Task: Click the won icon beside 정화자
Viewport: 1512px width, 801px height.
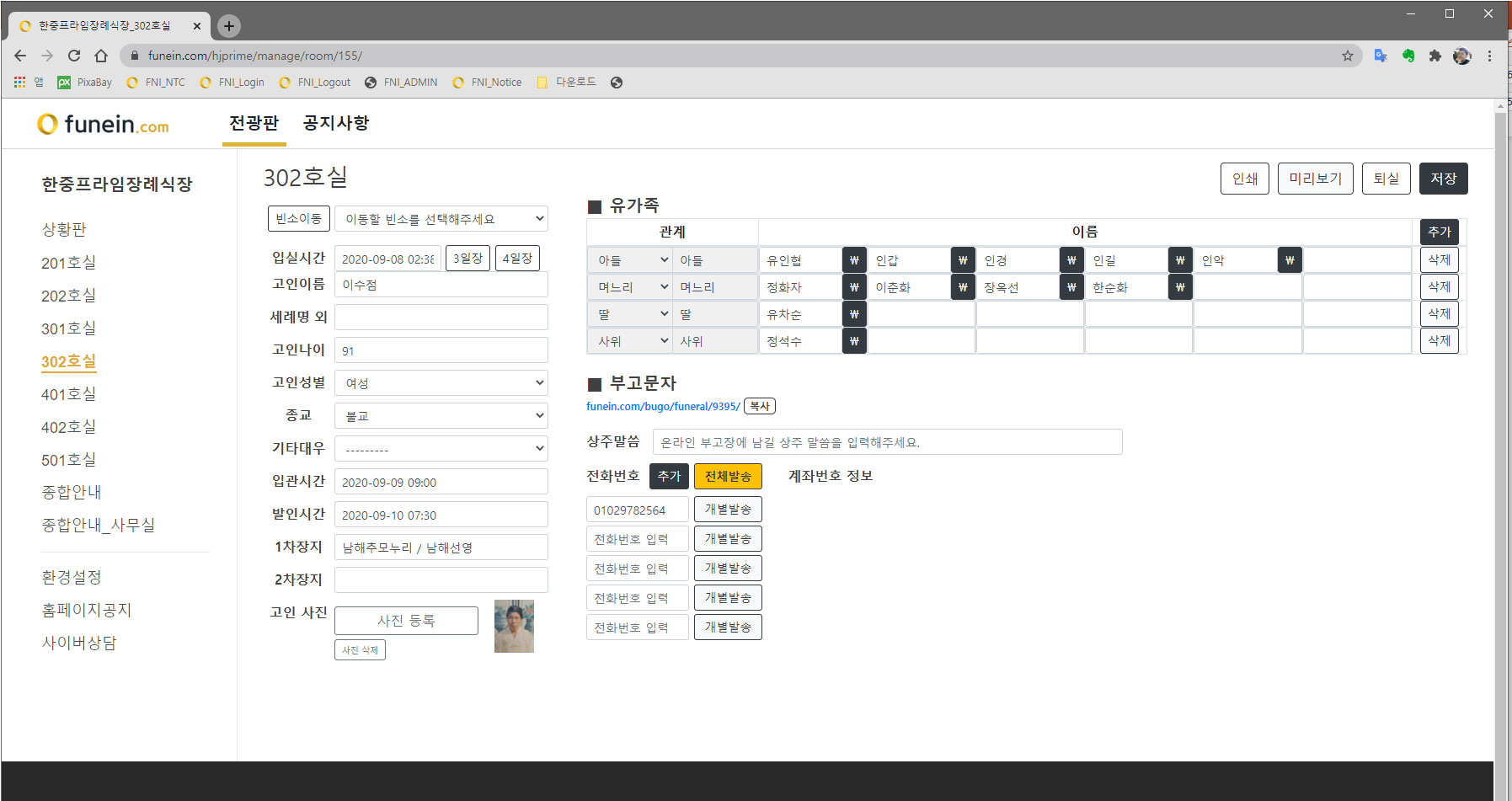Action: (853, 287)
